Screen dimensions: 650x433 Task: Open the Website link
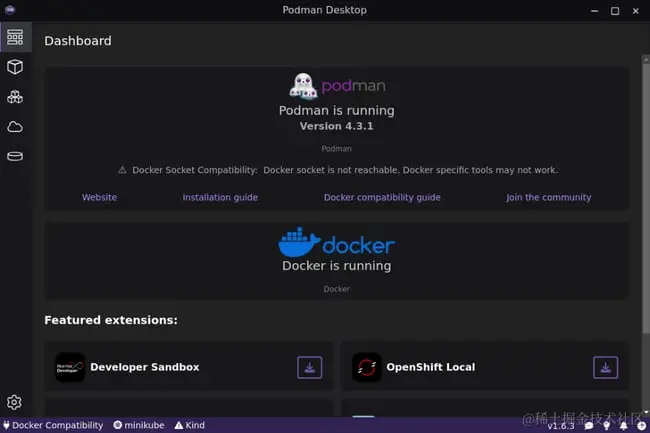99,197
